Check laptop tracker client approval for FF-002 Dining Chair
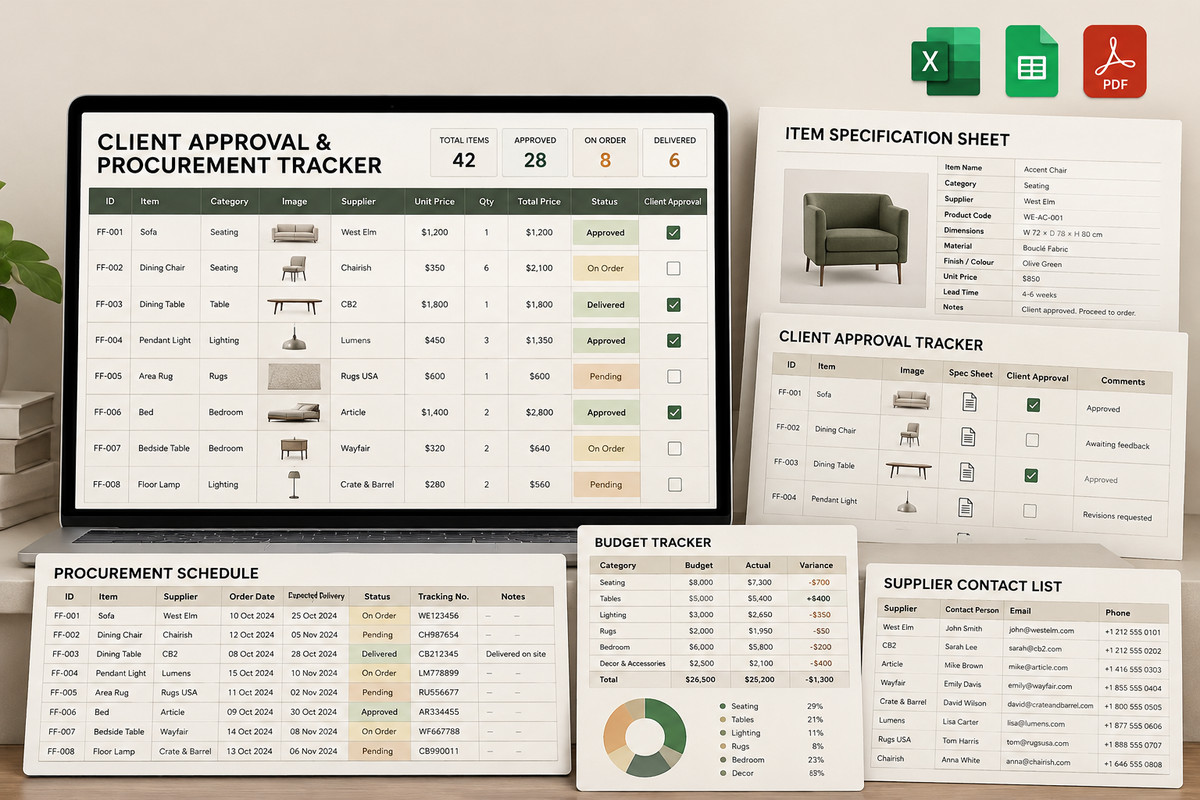This screenshot has width=1200, height=800. click(674, 268)
